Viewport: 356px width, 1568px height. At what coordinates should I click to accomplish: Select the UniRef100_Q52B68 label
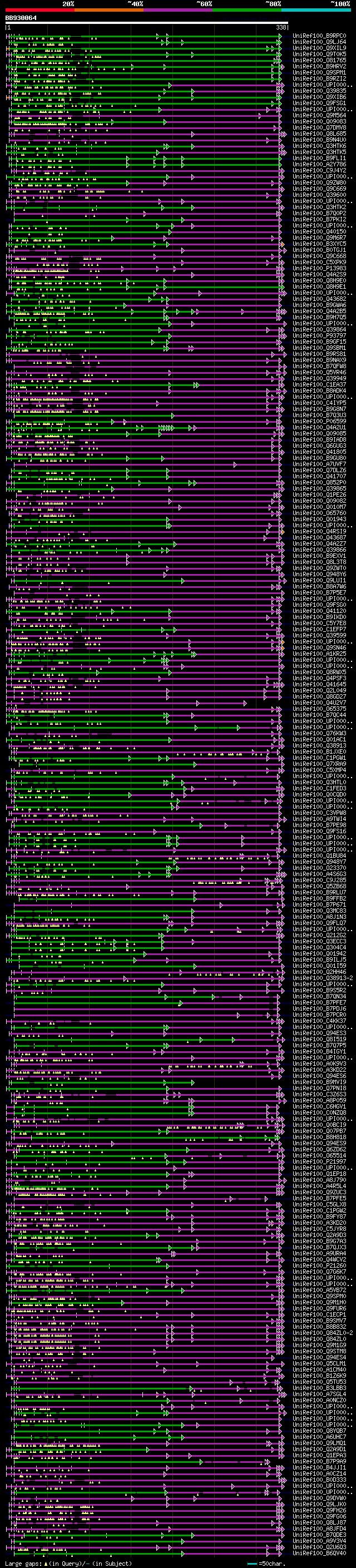(x=319, y=886)
